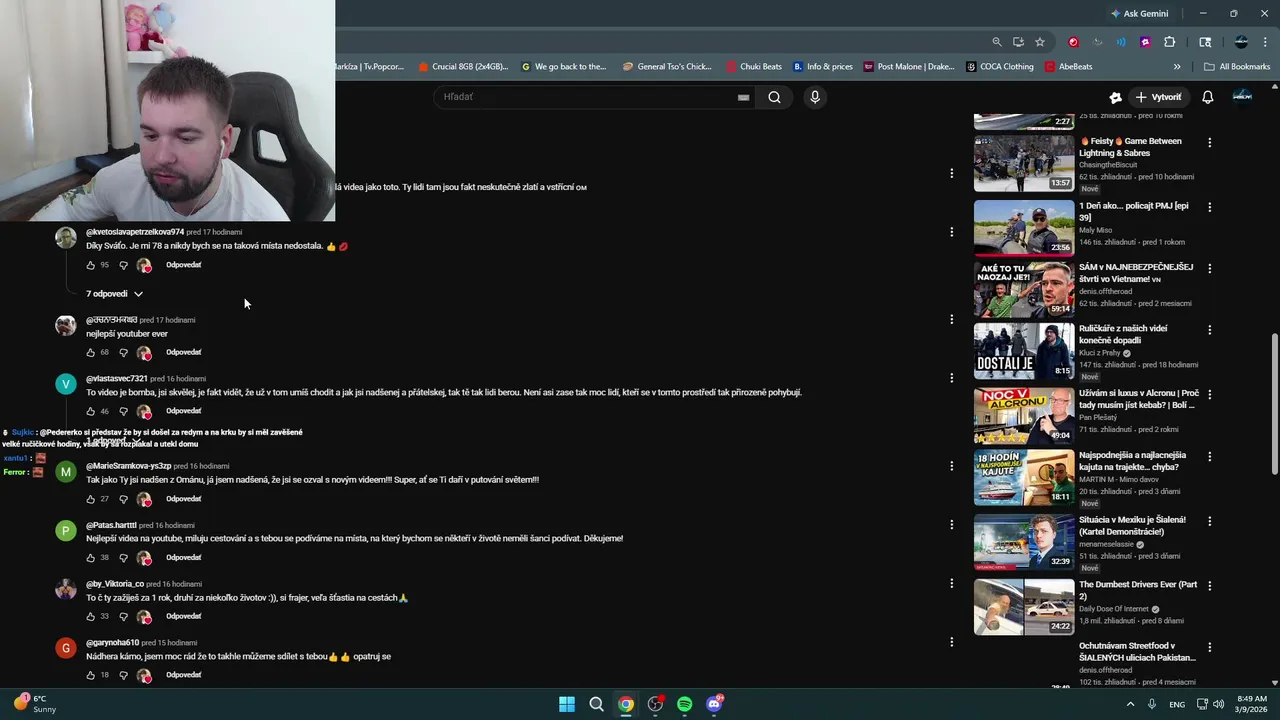Open the Chrome profile avatar

click(x=1241, y=42)
